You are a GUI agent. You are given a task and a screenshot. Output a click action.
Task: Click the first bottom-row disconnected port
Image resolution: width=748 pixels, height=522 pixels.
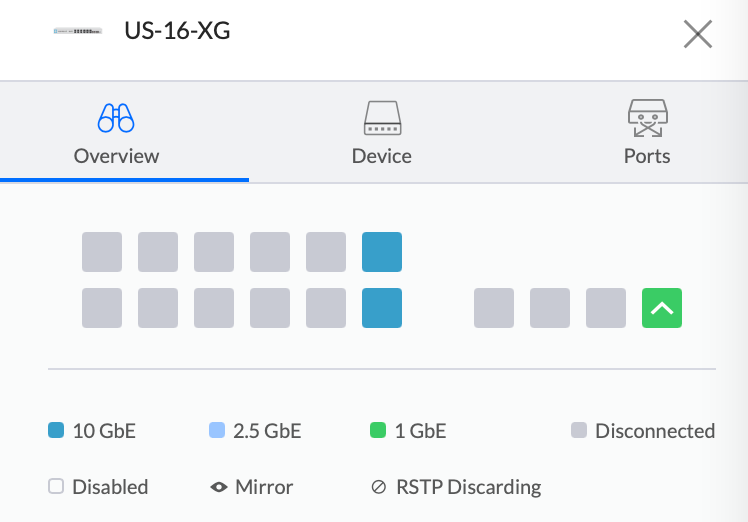[x=102, y=309]
